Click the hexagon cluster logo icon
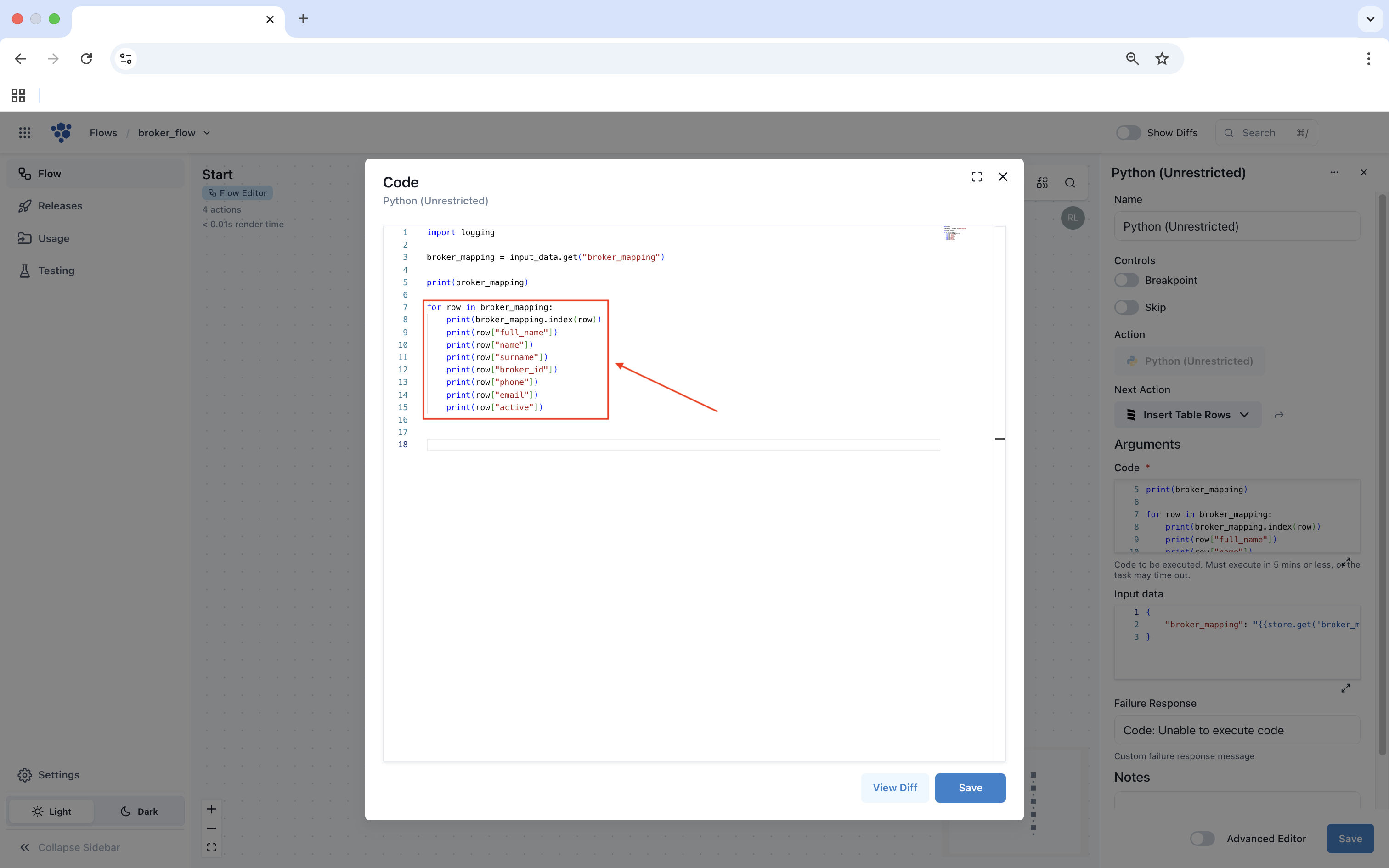This screenshot has width=1389, height=868. tap(61, 133)
